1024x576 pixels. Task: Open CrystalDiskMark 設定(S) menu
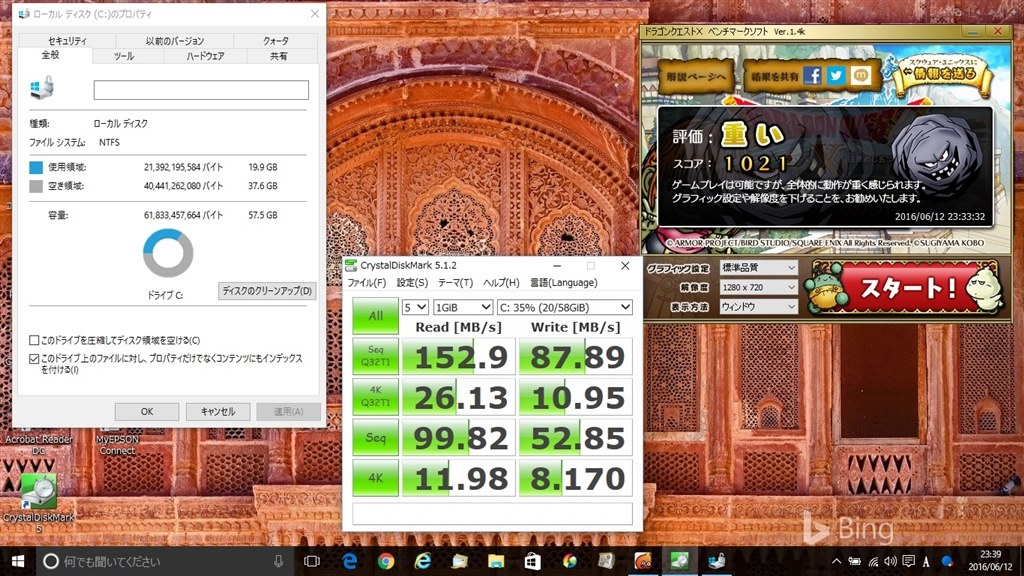coord(412,283)
